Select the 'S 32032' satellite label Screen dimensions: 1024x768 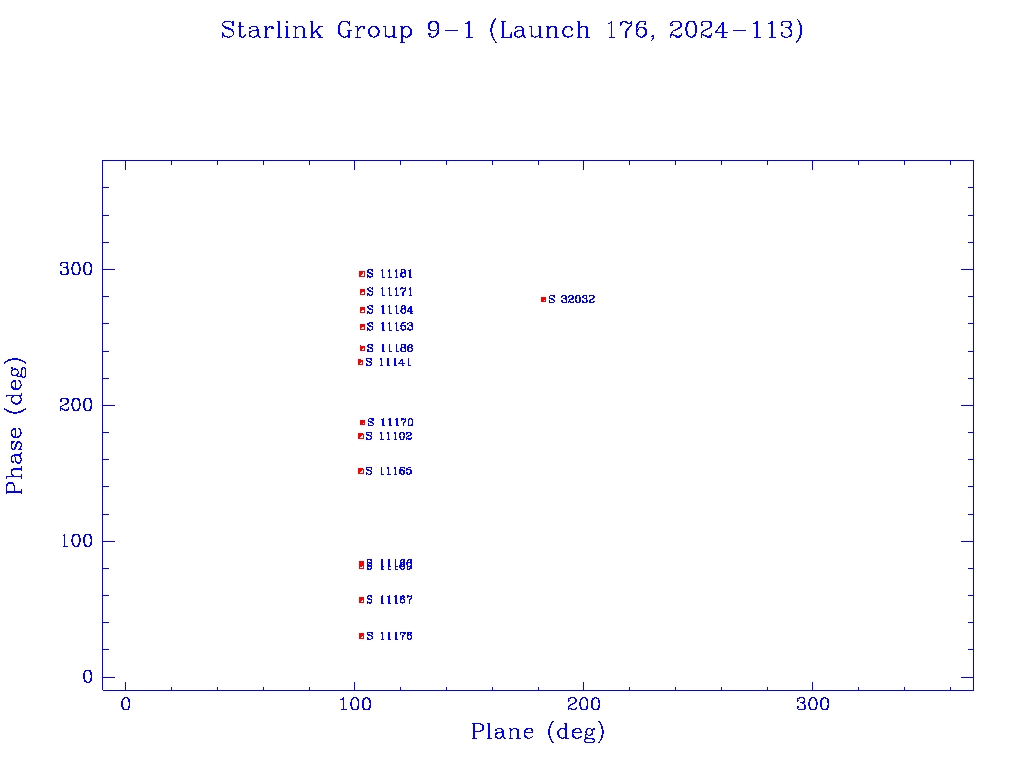pyautogui.click(x=571, y=300)
